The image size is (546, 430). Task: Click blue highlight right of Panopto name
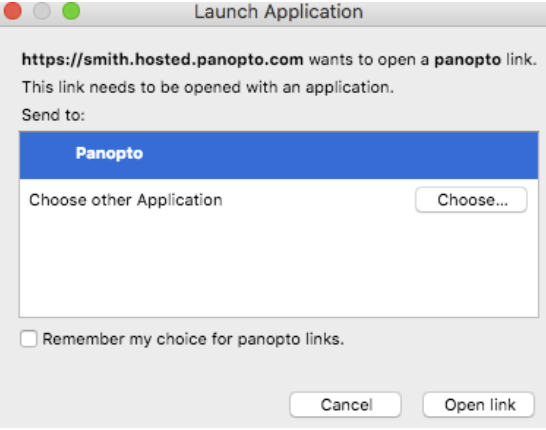(341, 155)
